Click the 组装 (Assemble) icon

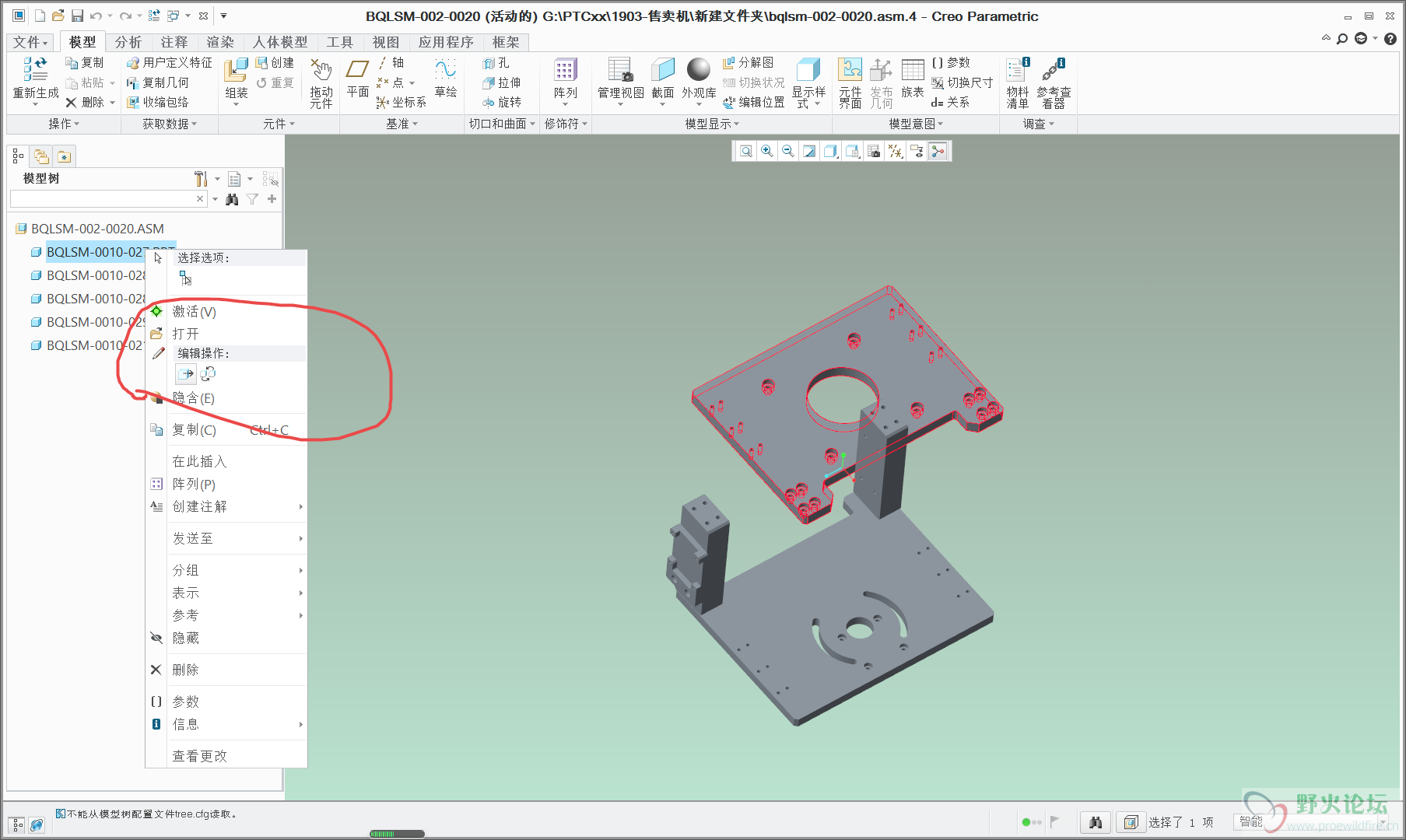(x=236, y=70)
